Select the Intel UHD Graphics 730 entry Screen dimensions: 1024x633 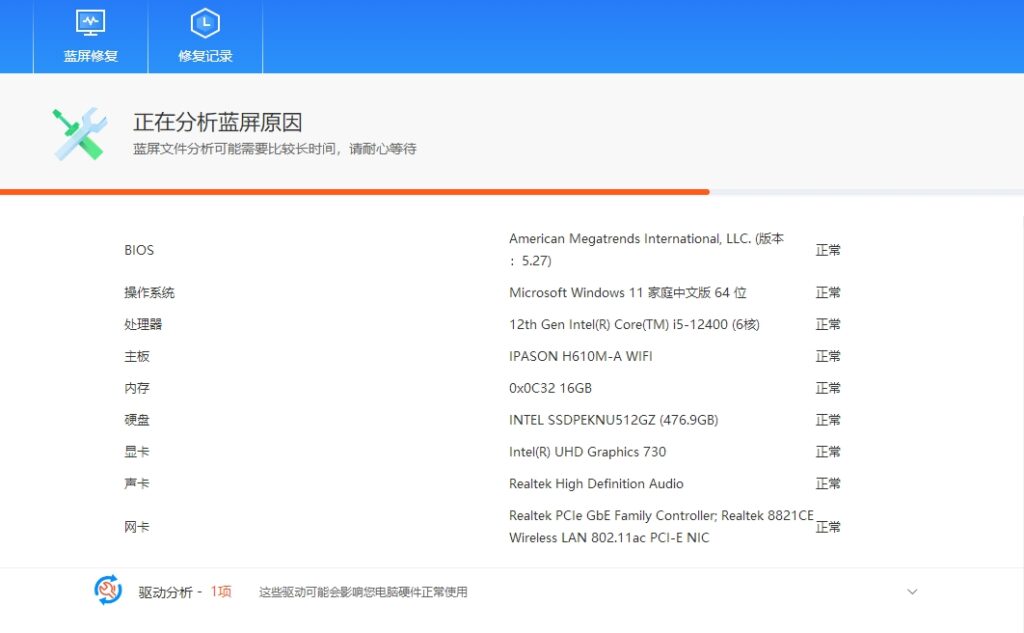click(587, 452)
